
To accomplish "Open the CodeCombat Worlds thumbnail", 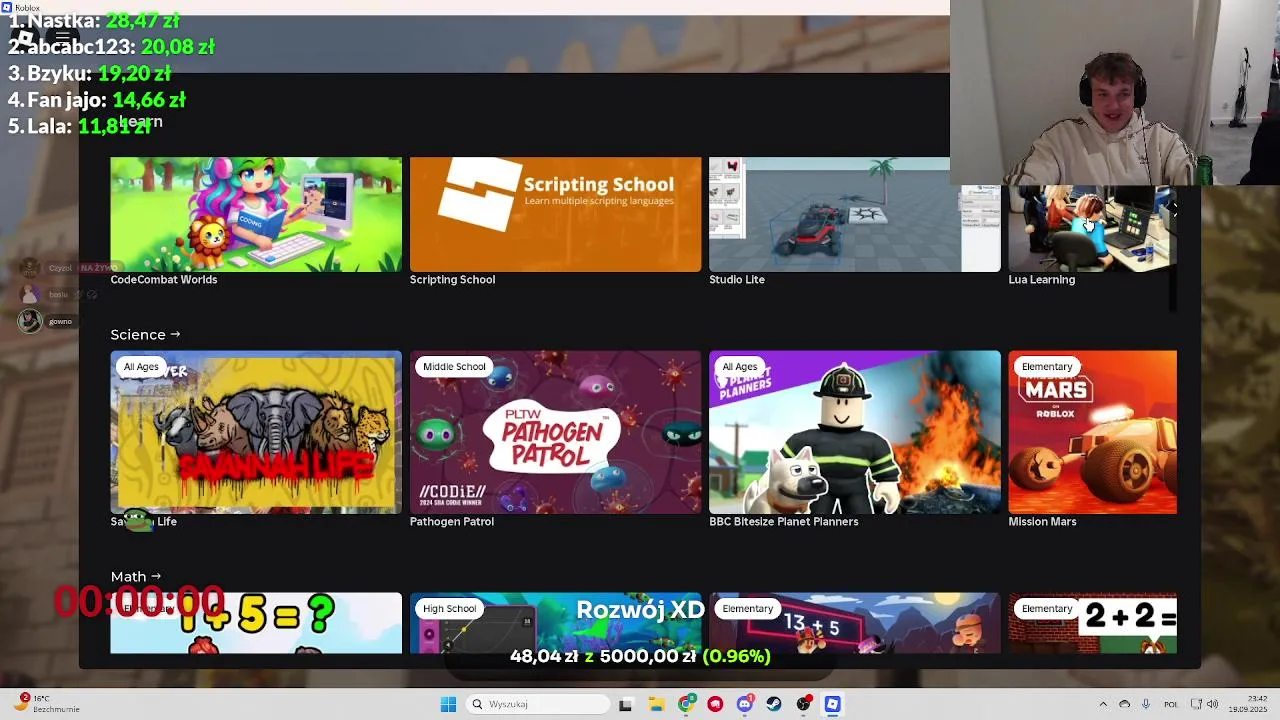I will point(256,214).
